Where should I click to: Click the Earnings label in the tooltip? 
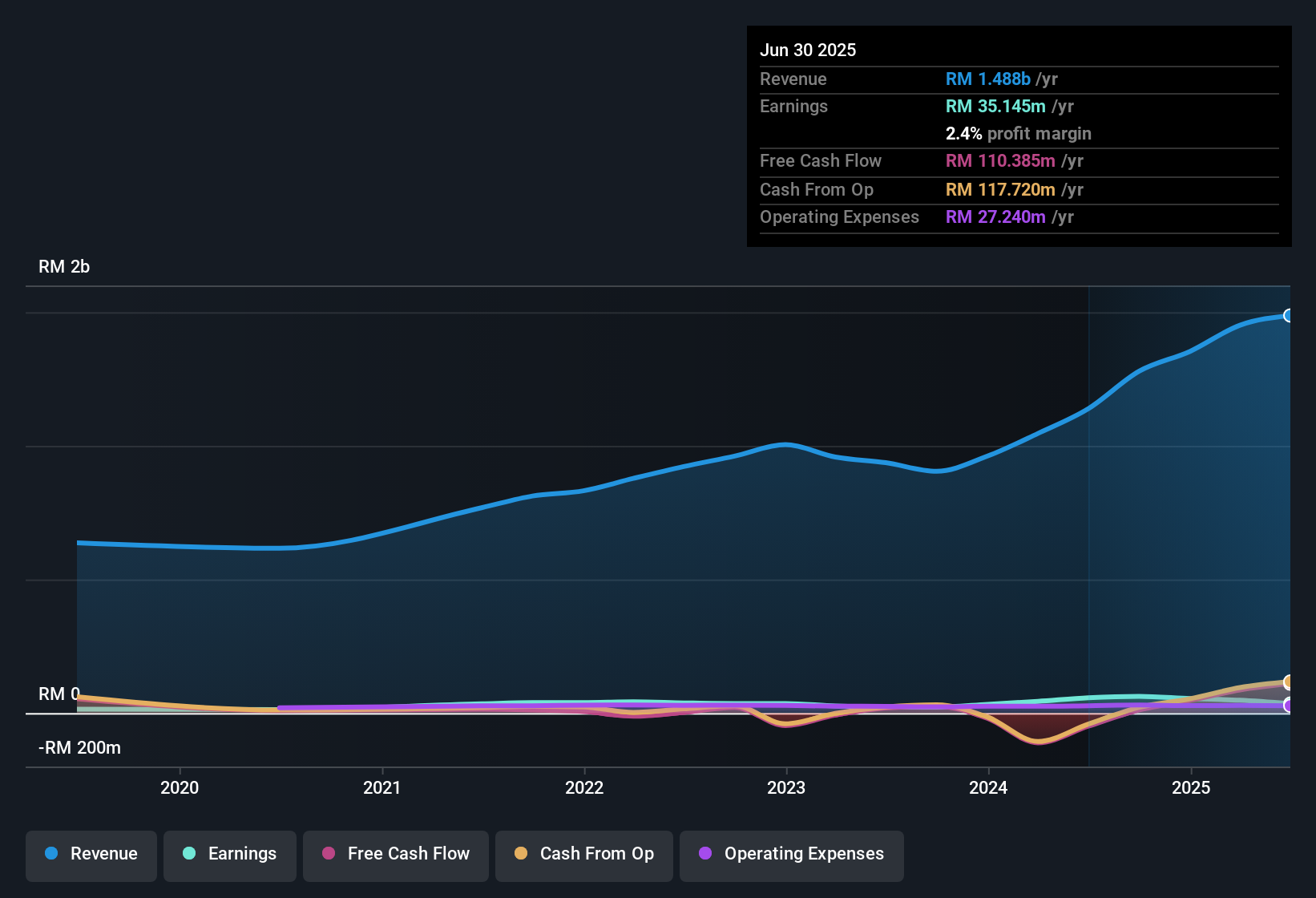tap(793, 106)
